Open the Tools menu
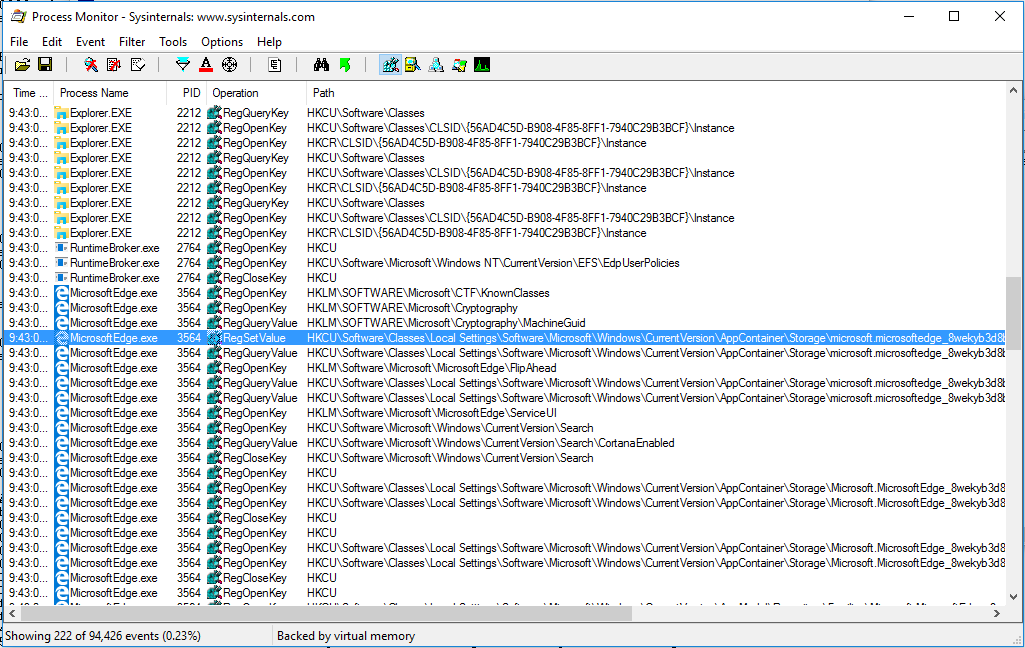Image resolution: width=1025 pixels, height=648 pixels. [173, 42]
